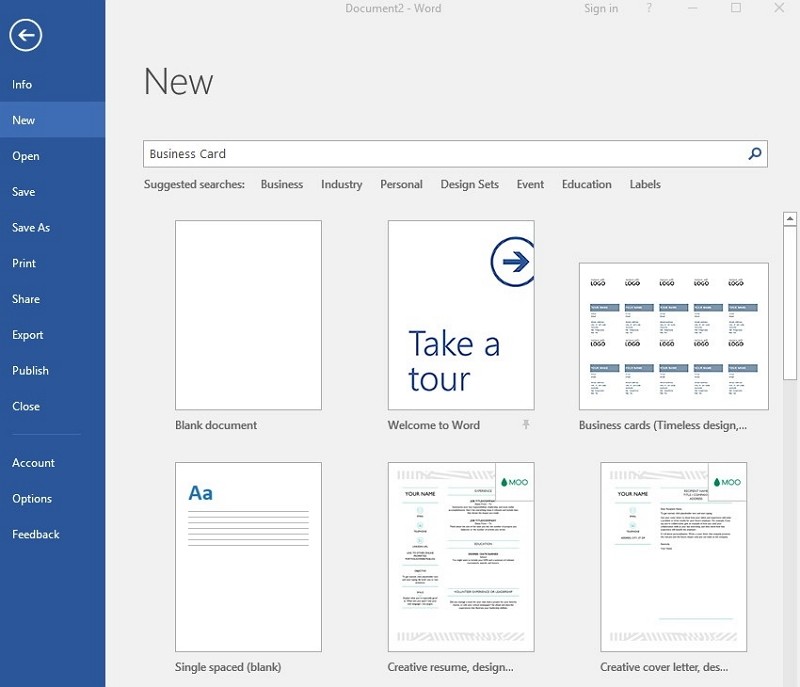
Task: Click the Help question mark icon
Action: (649, 8)
